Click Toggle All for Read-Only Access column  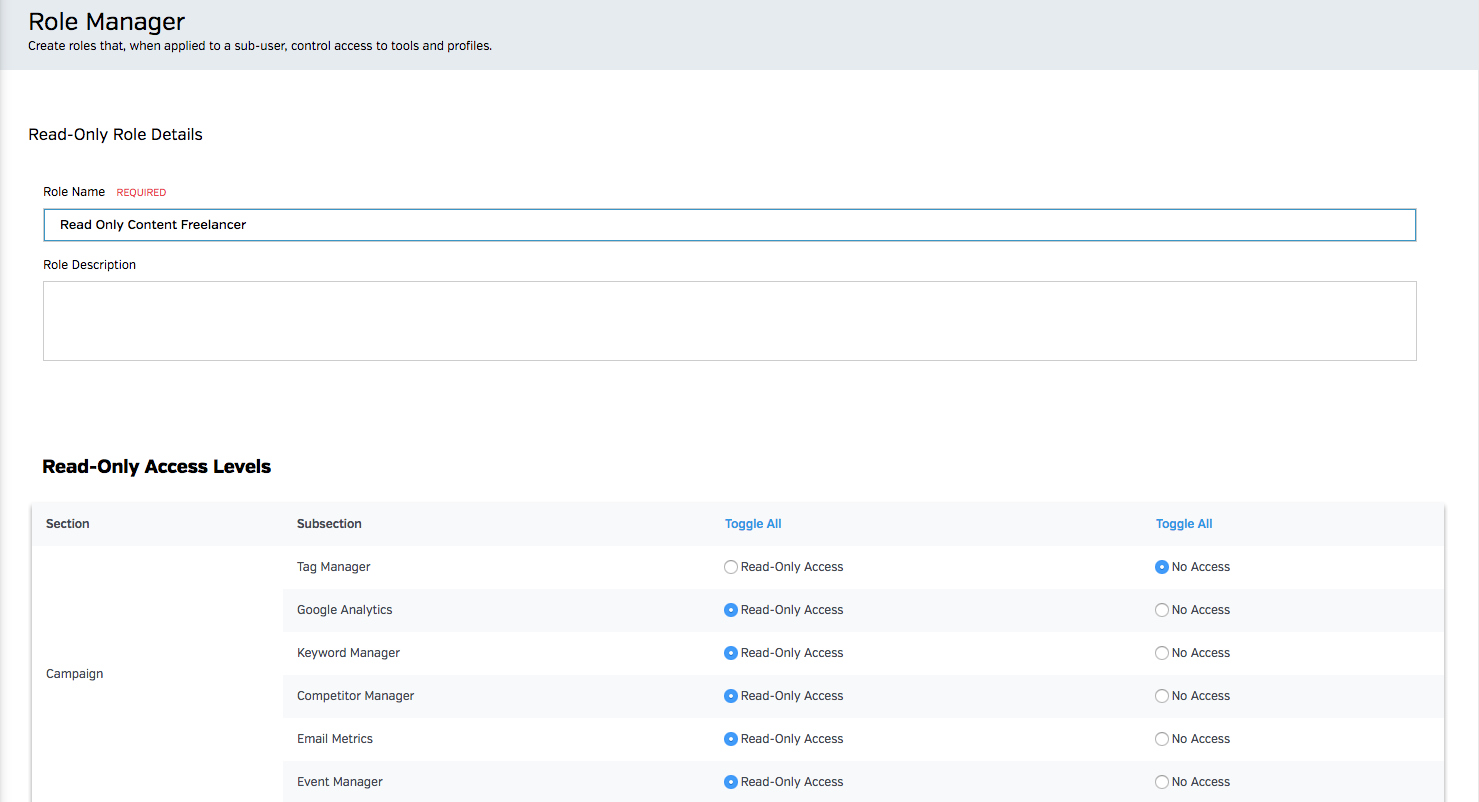753,524
